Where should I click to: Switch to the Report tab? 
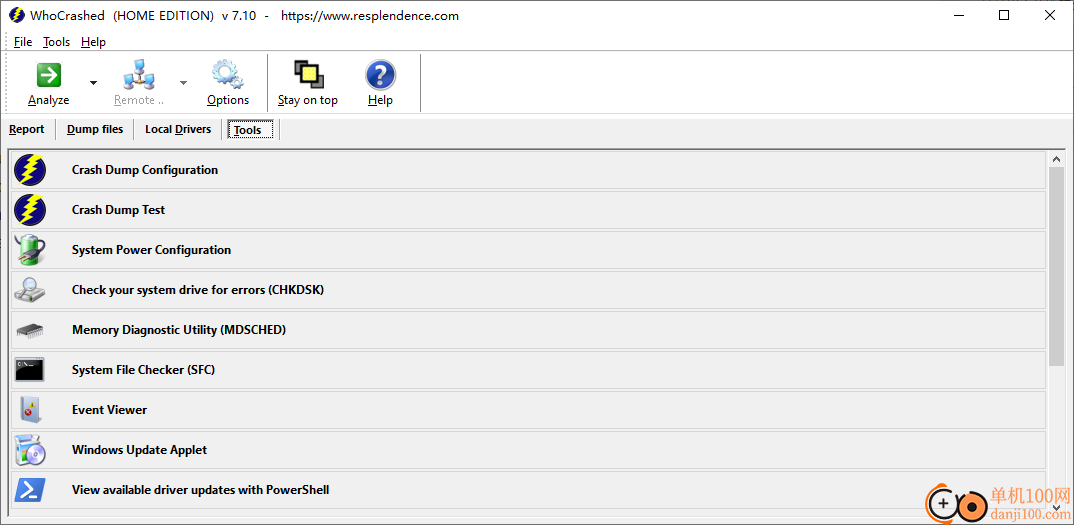pyautogui.click(x=27, y=129)
